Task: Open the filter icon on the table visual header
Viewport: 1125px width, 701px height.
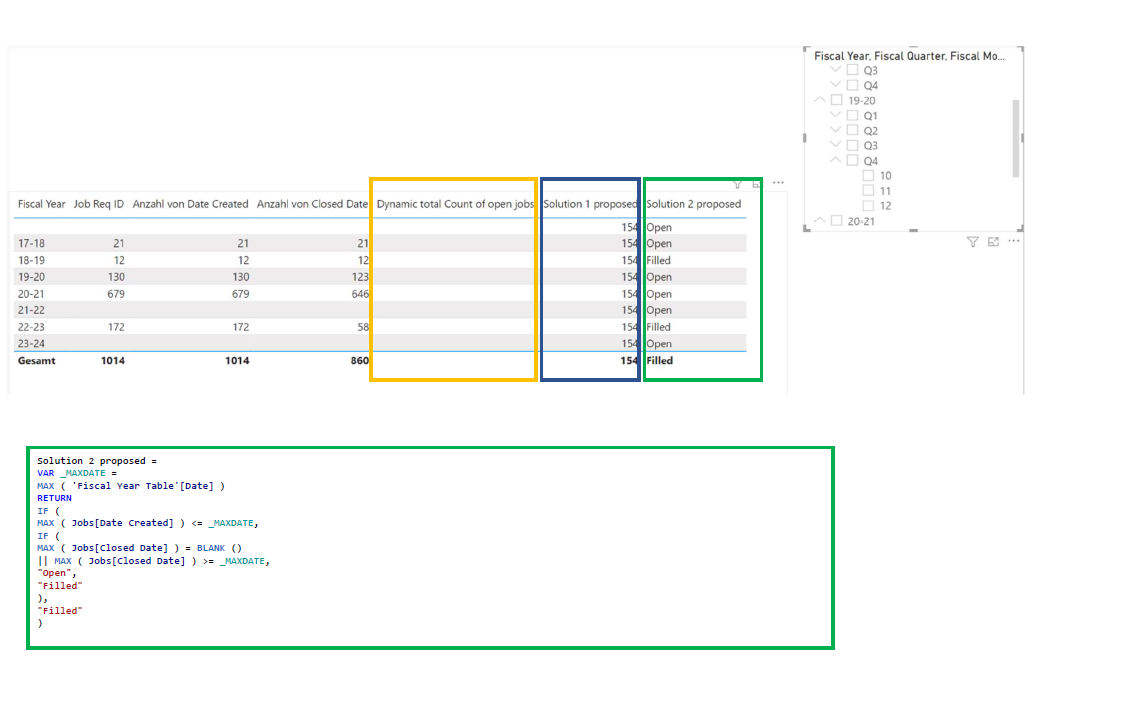Action: [738, 184]
